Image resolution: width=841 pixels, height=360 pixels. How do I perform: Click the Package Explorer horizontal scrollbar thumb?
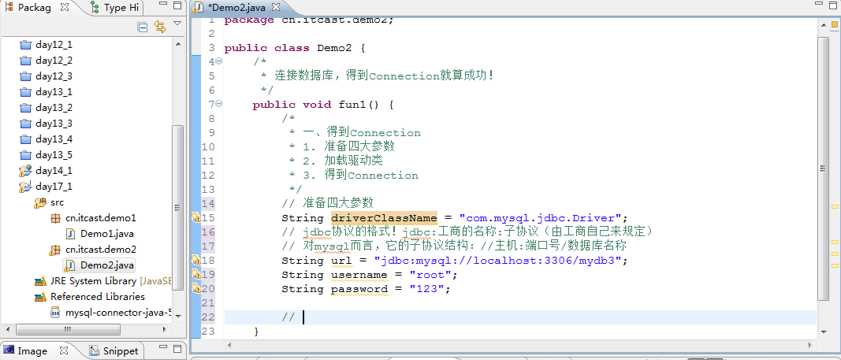(x=68, y=329)
